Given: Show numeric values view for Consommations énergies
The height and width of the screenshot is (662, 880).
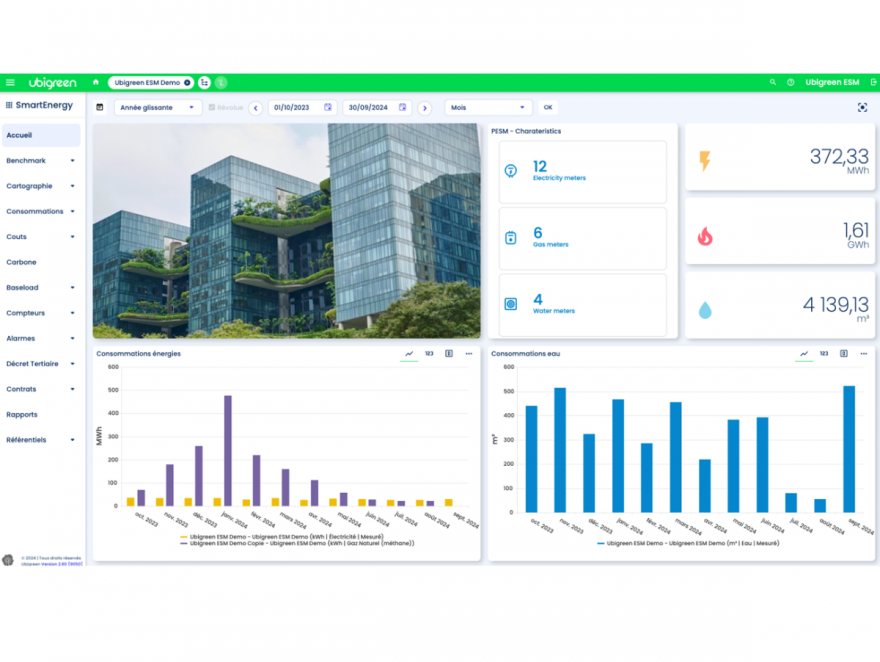Looking at the screenshot, I should tap(429, 354).
